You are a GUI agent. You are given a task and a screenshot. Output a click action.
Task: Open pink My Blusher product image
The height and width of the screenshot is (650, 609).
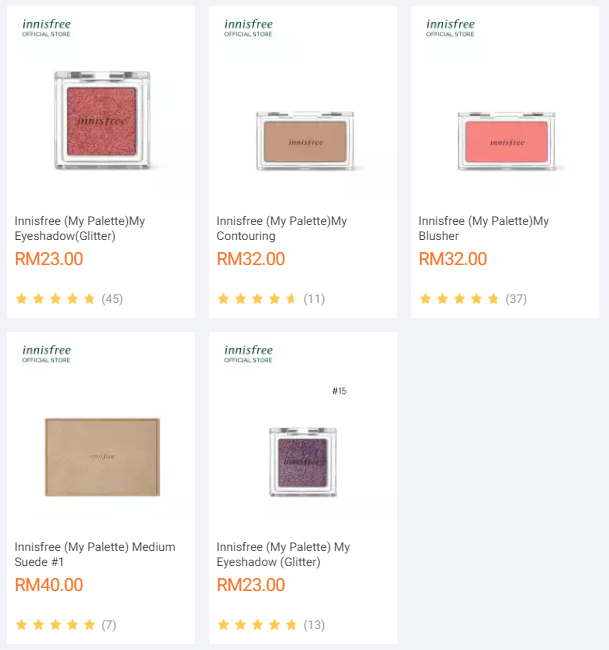[505, 142]
